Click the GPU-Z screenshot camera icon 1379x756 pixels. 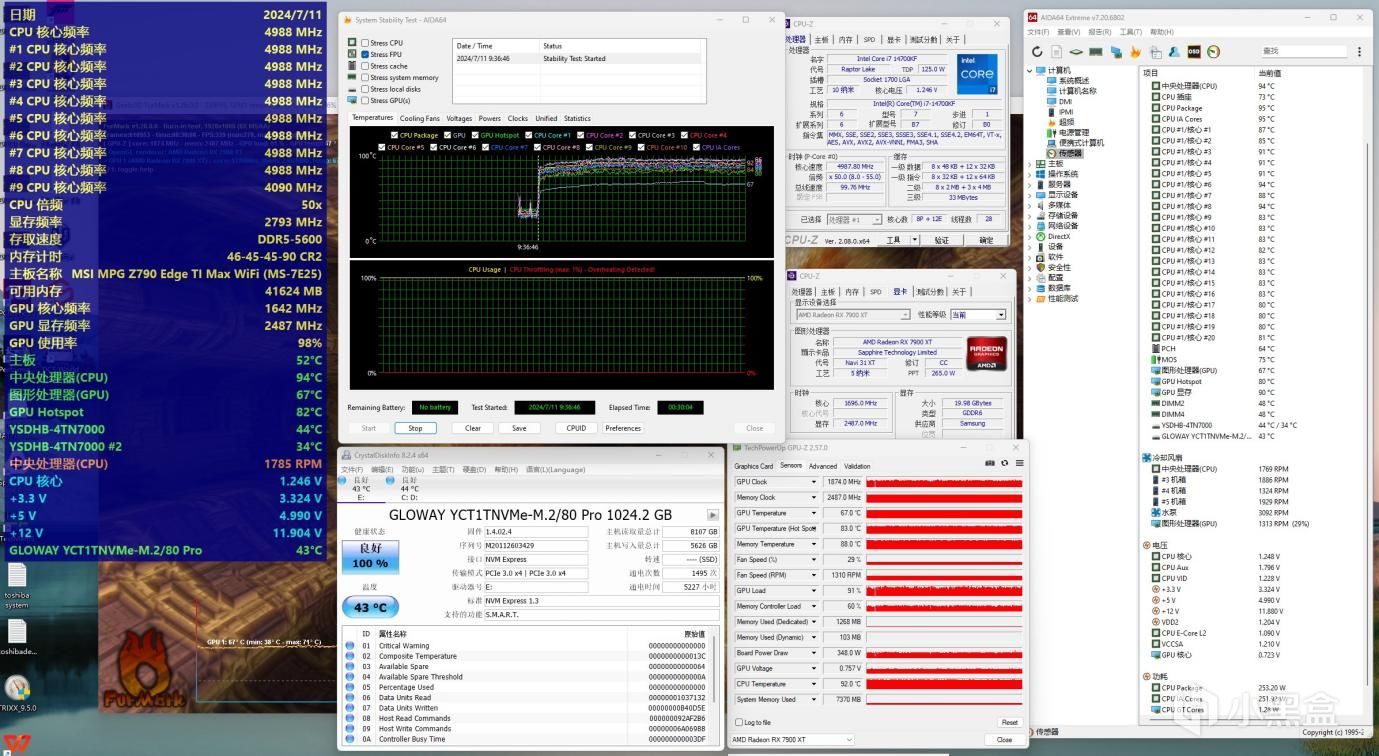pos(990,464)
